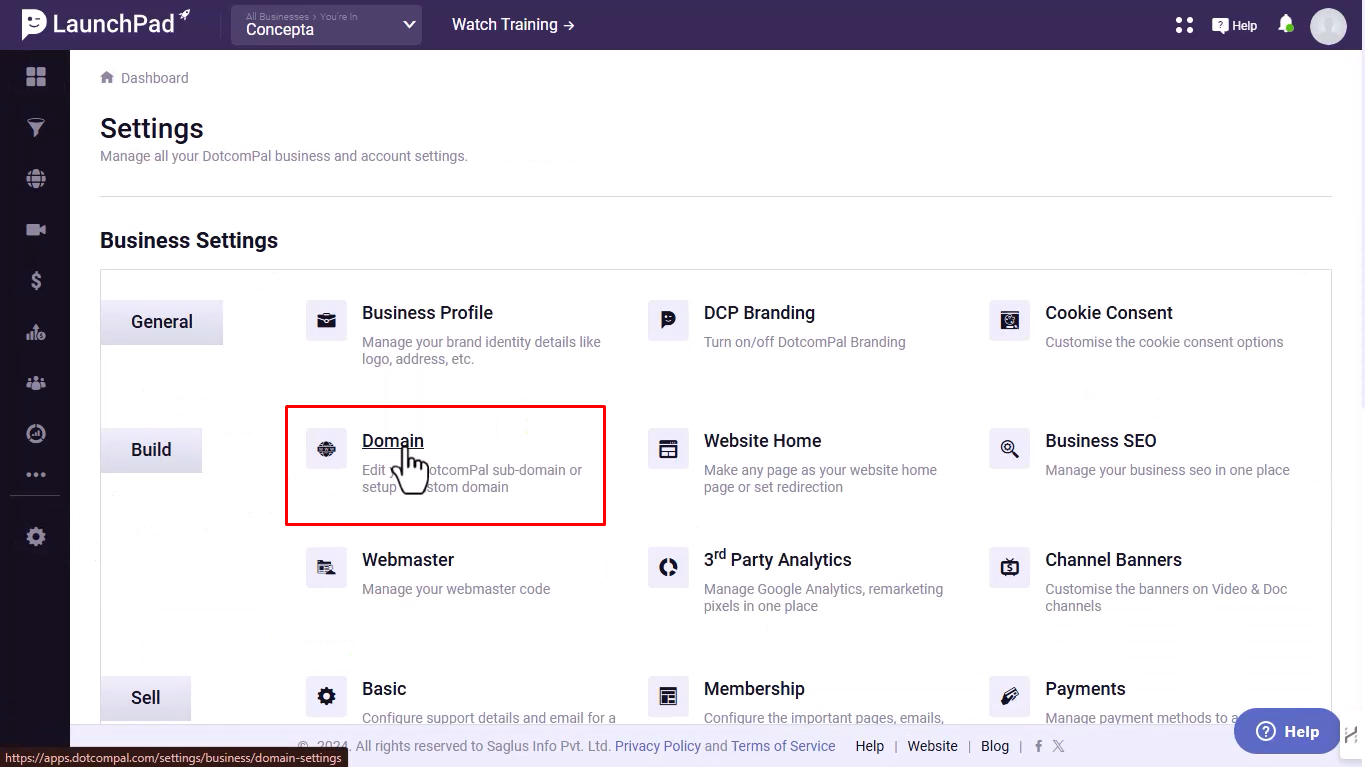Open the dashboard grid icon in sidebar
The image size is (1365, 767).
[36, 77]
